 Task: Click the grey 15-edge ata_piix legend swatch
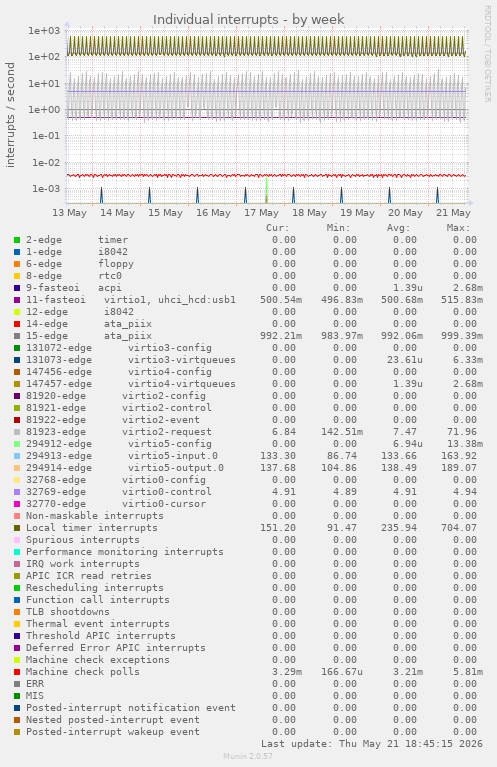tap(17, 336)
